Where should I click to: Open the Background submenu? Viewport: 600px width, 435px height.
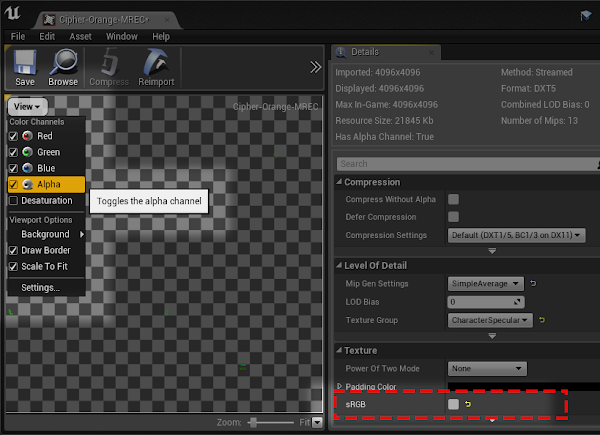point(46,234)
